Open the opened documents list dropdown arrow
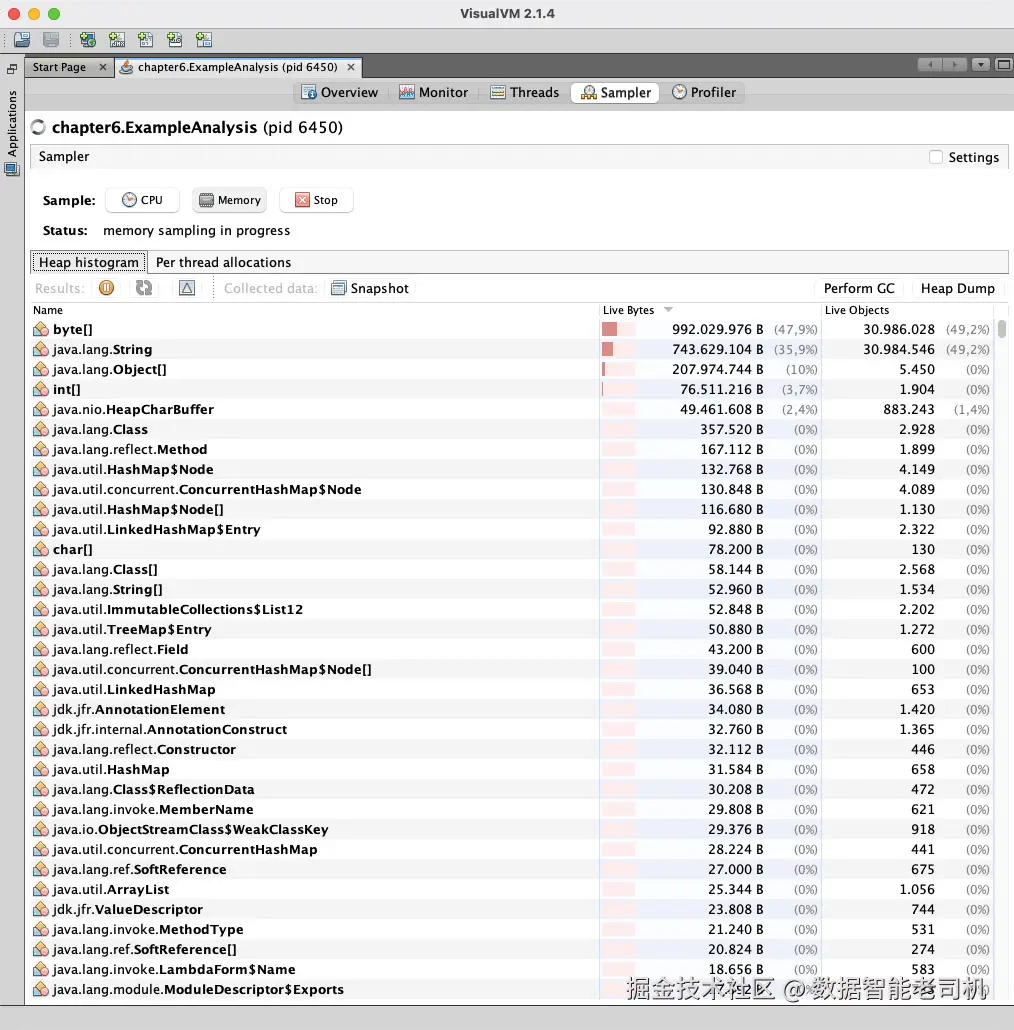This screenshot has height=1030, width=1014. pyautogui.click(x=981, y=64)
